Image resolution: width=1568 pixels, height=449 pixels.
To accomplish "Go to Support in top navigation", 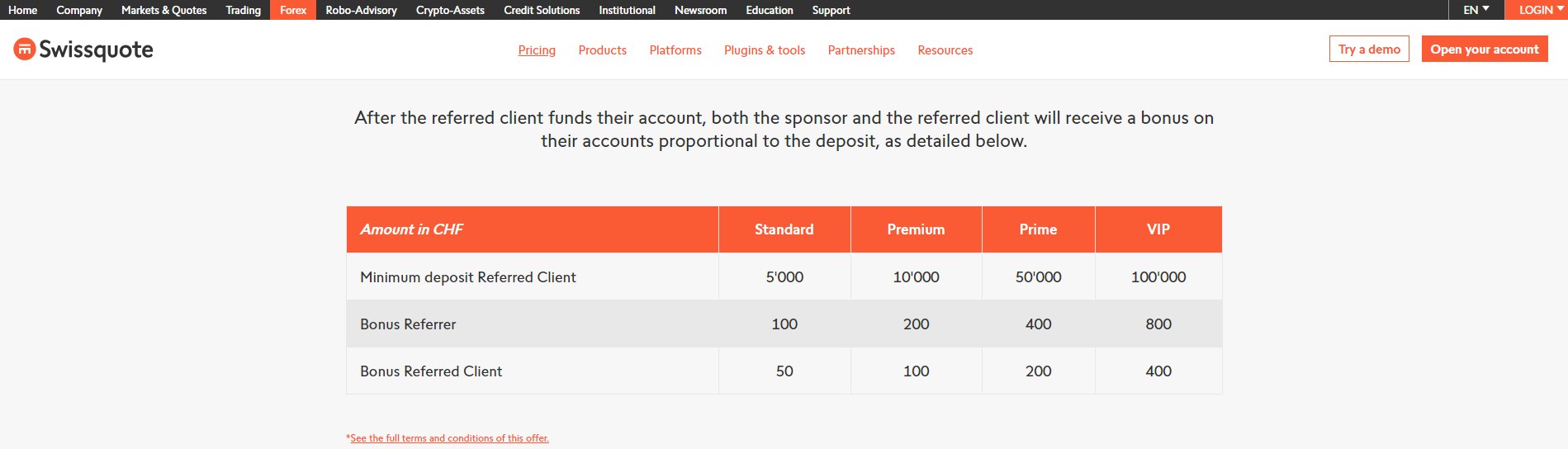I will pos(831,10).
